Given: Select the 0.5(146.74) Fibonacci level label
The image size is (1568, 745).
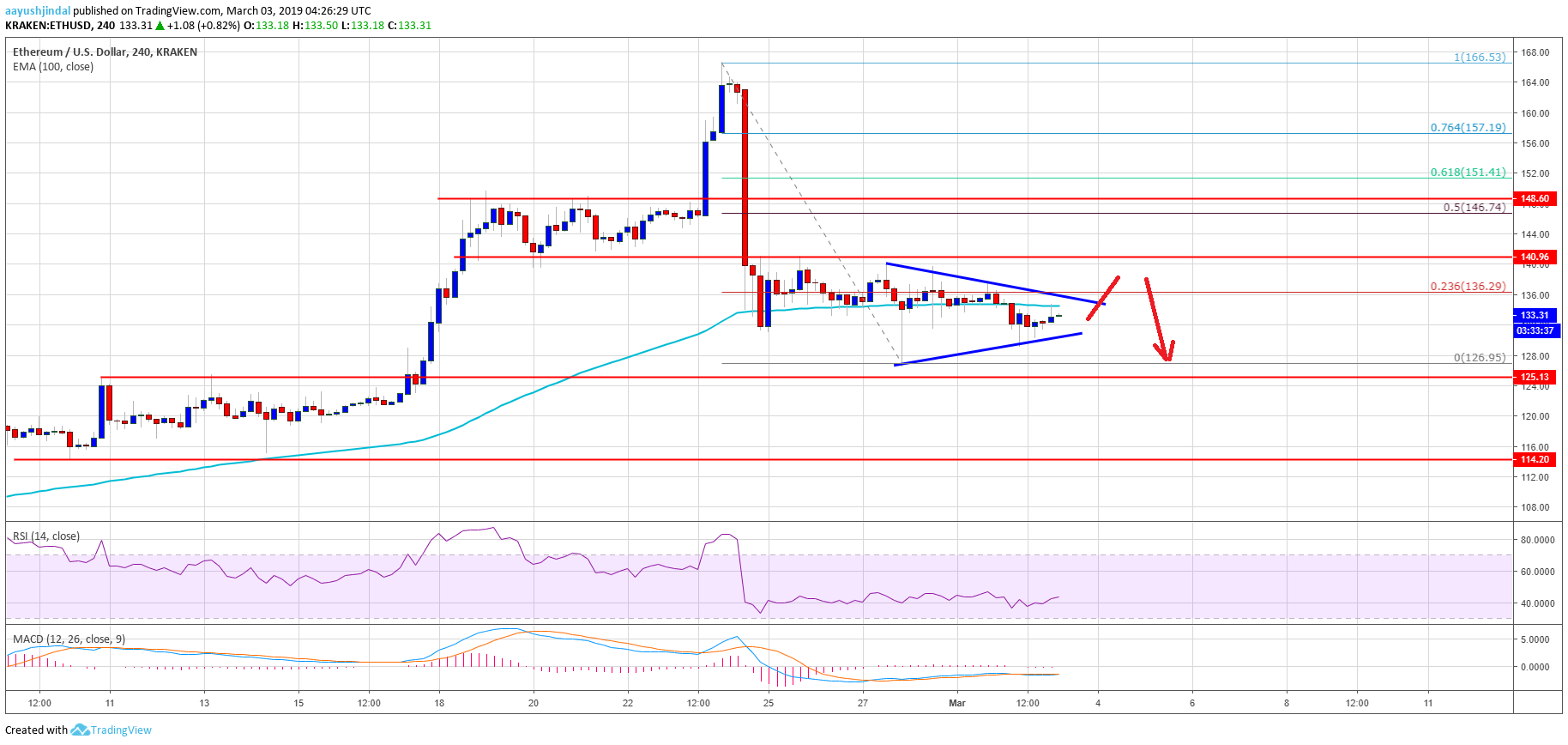Looking at the screenshot, I should pos(1475,208).
